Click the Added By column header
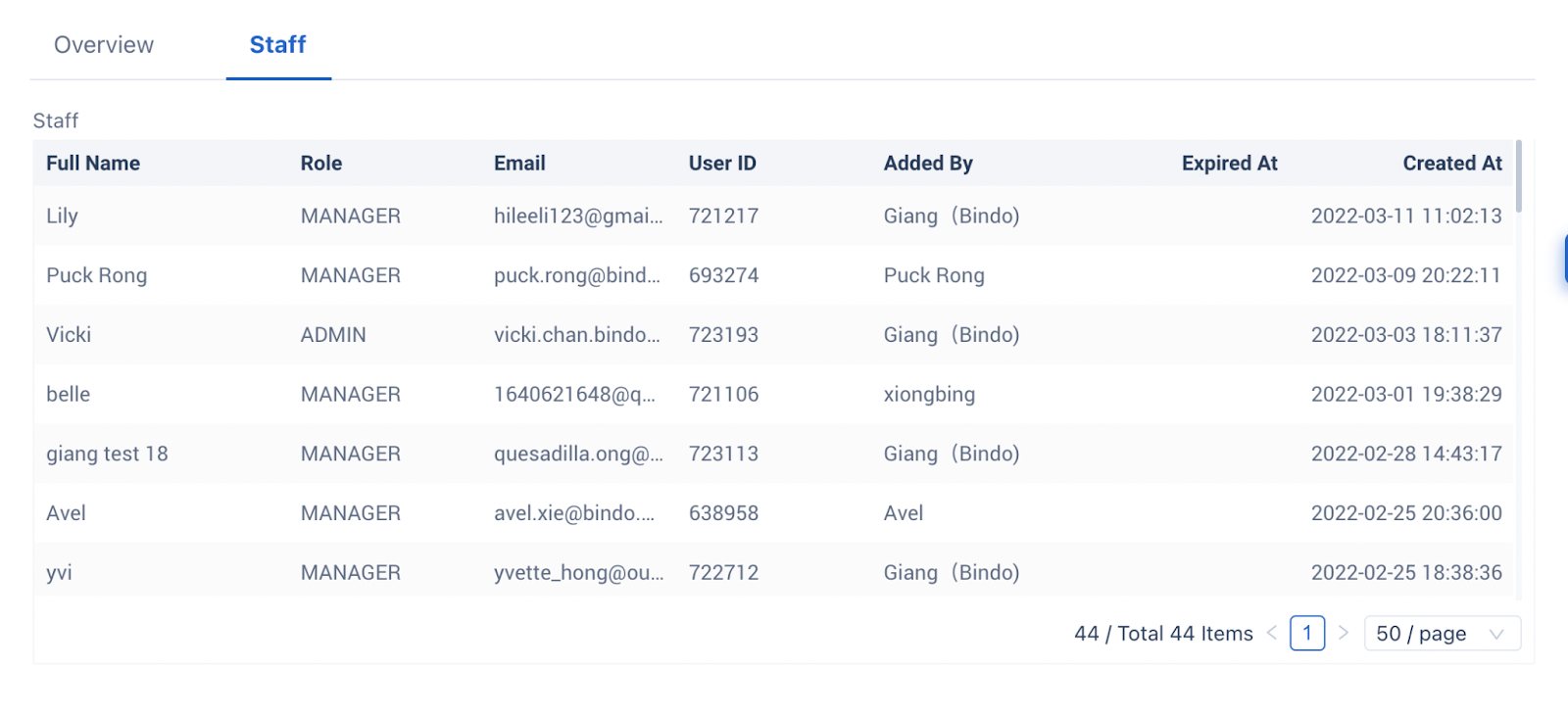This screenshot has width=1568, height=719. (928, 164)
